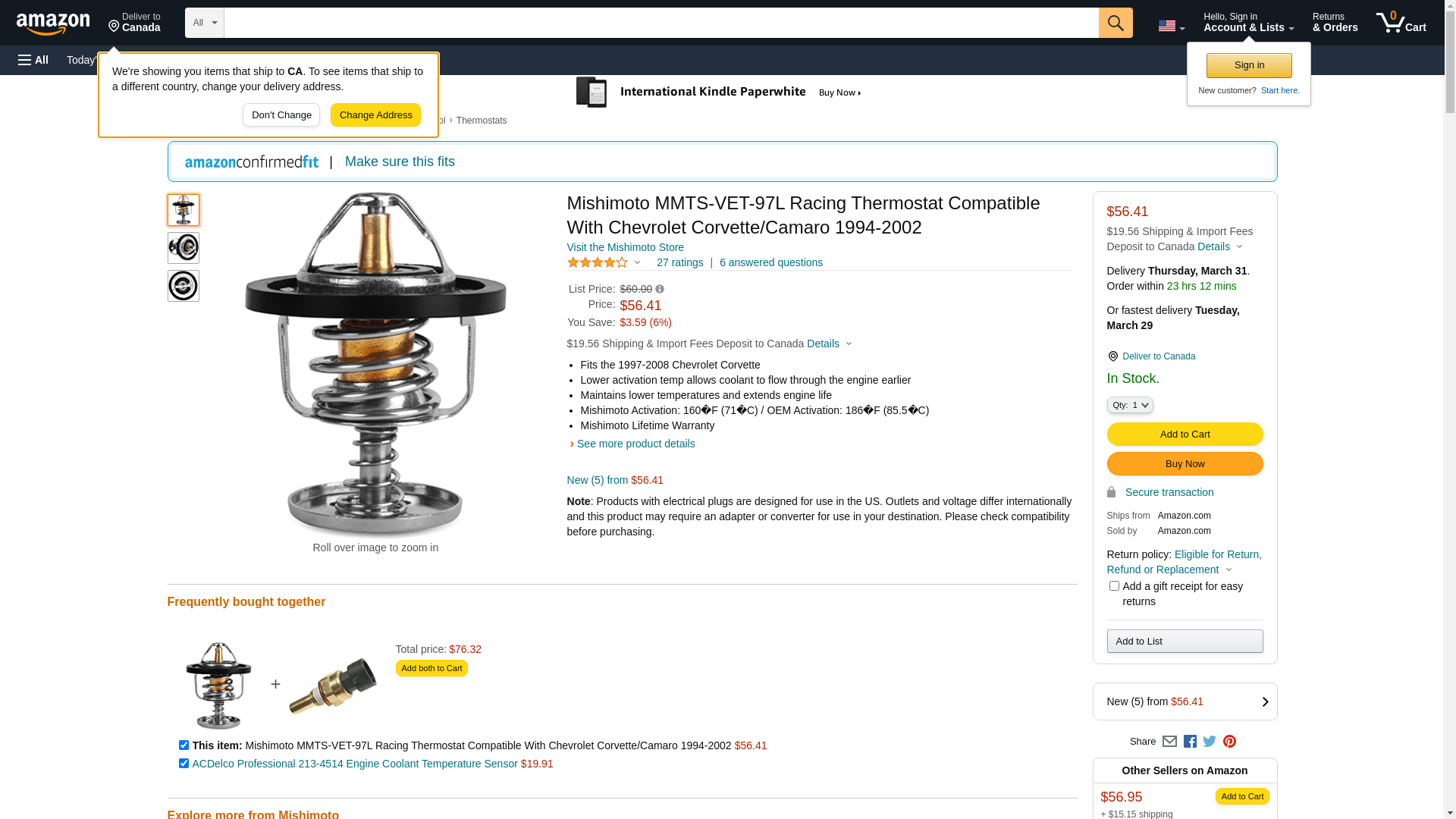Open the Qty quantity dropdown
Viewport: 1456px width, 819px height.
1130,405
